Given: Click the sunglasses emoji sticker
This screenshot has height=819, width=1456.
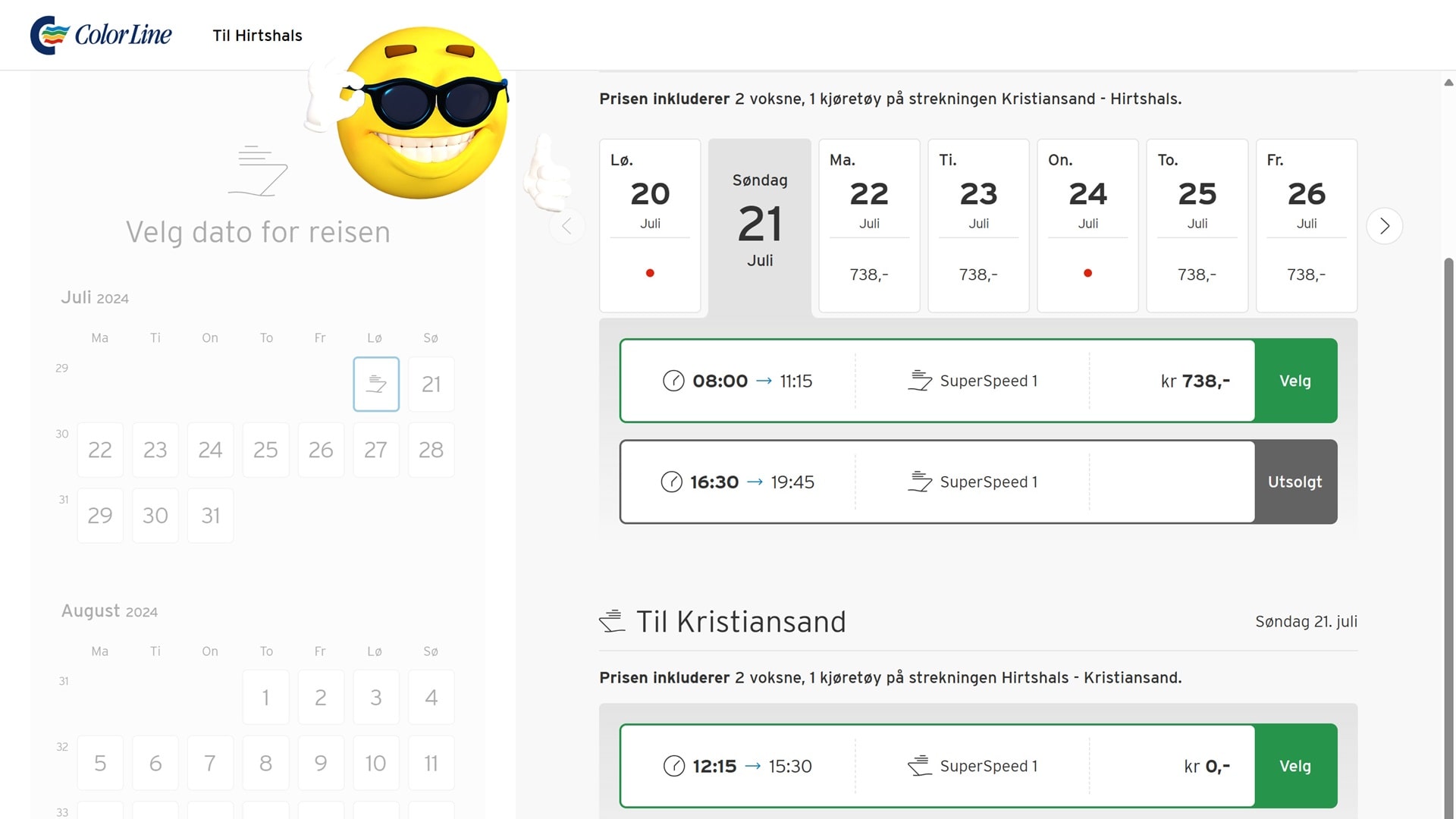Looking at the screenshot, I should [421, 114].
